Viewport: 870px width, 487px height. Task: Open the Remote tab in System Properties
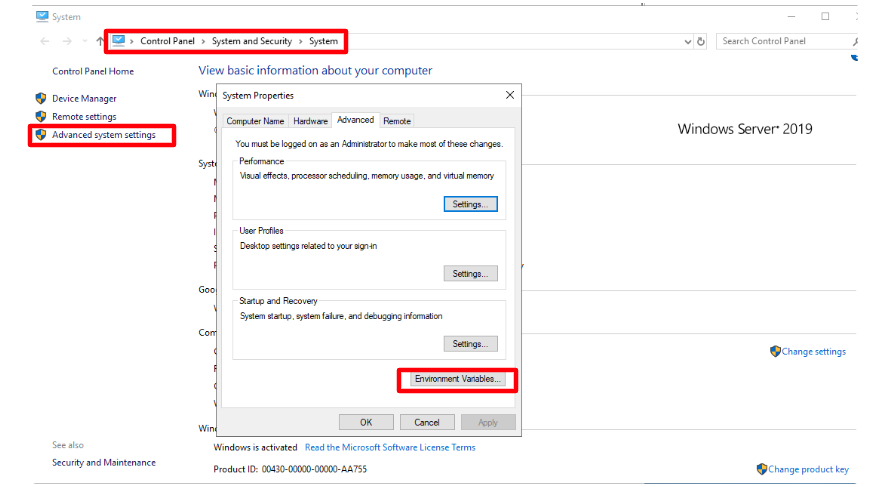pyautogui.click(x=397, y=121)
